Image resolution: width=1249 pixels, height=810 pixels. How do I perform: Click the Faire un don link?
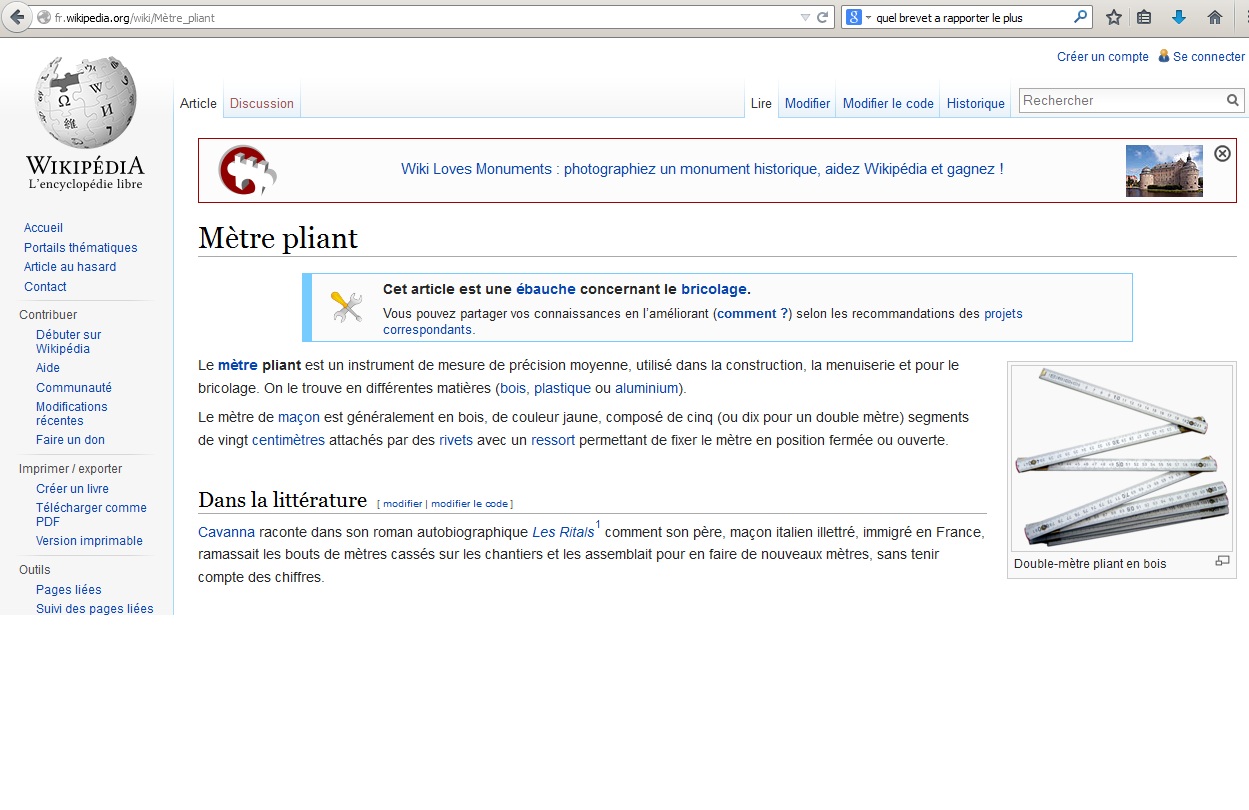point(70,440)
